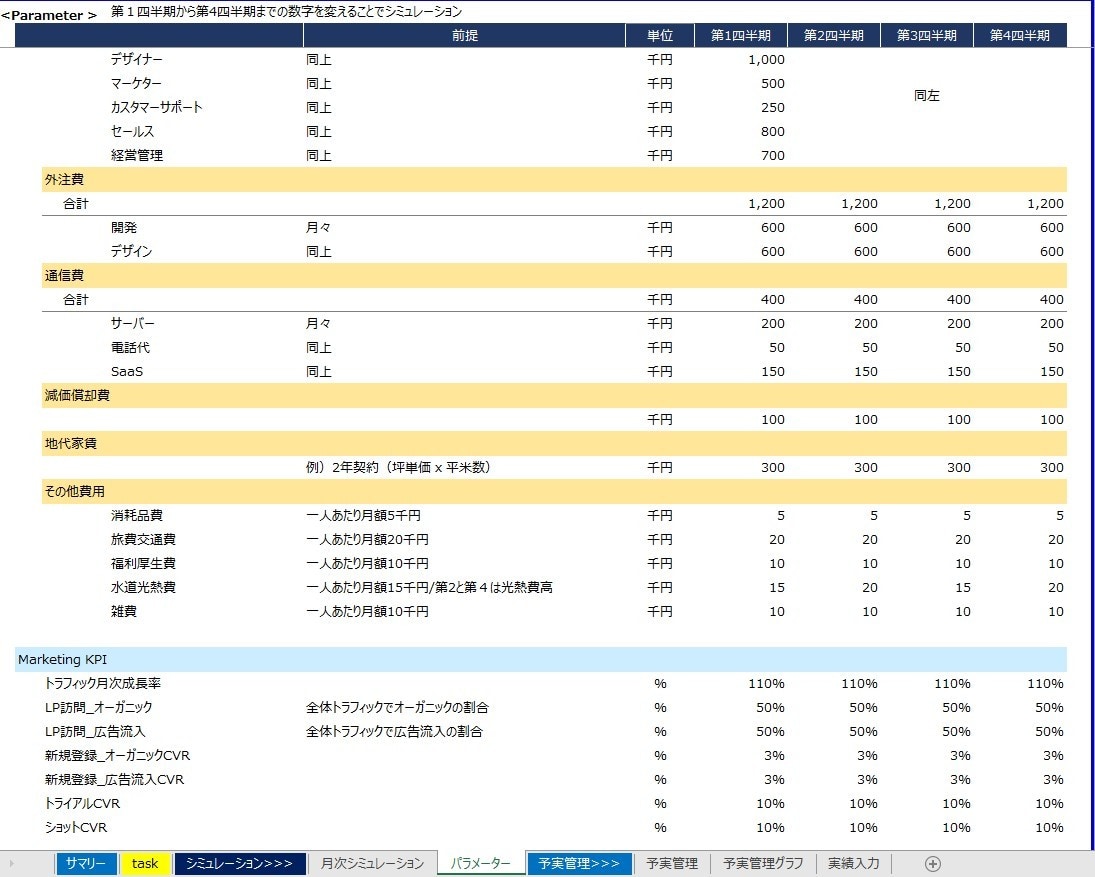The height and width of the screenshot is (877, 1095).
Task: Click the 第4四半期 header cell
Action: [x=1020, y=36]
